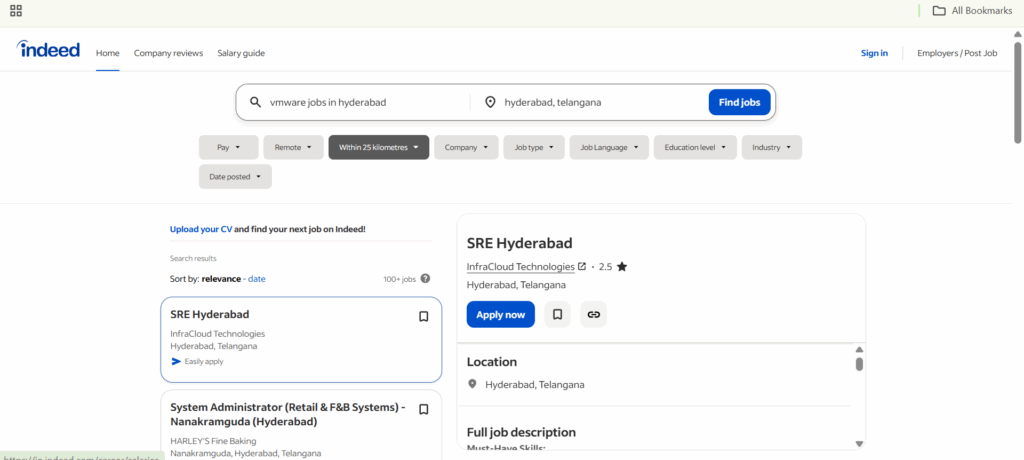This screenshot has width=1024, height=460.
Task: Click the location pin in search bar
Action: pyautogui.click(x=490, y=102)
